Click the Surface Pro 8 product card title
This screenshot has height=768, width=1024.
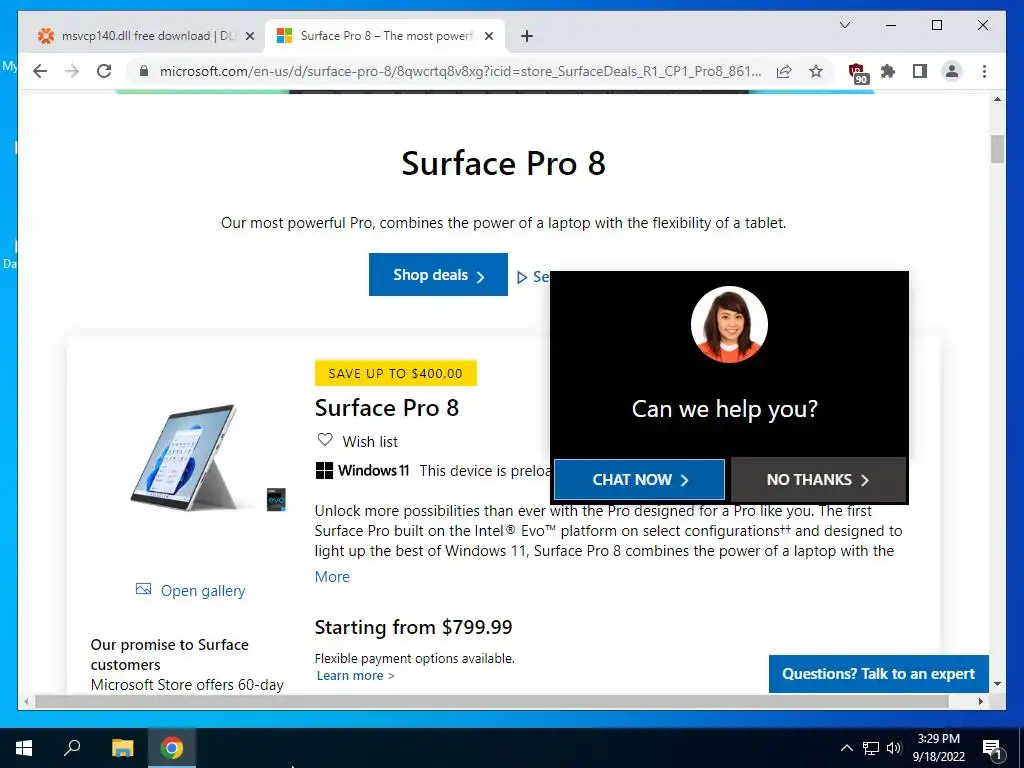tap(387, 408)
